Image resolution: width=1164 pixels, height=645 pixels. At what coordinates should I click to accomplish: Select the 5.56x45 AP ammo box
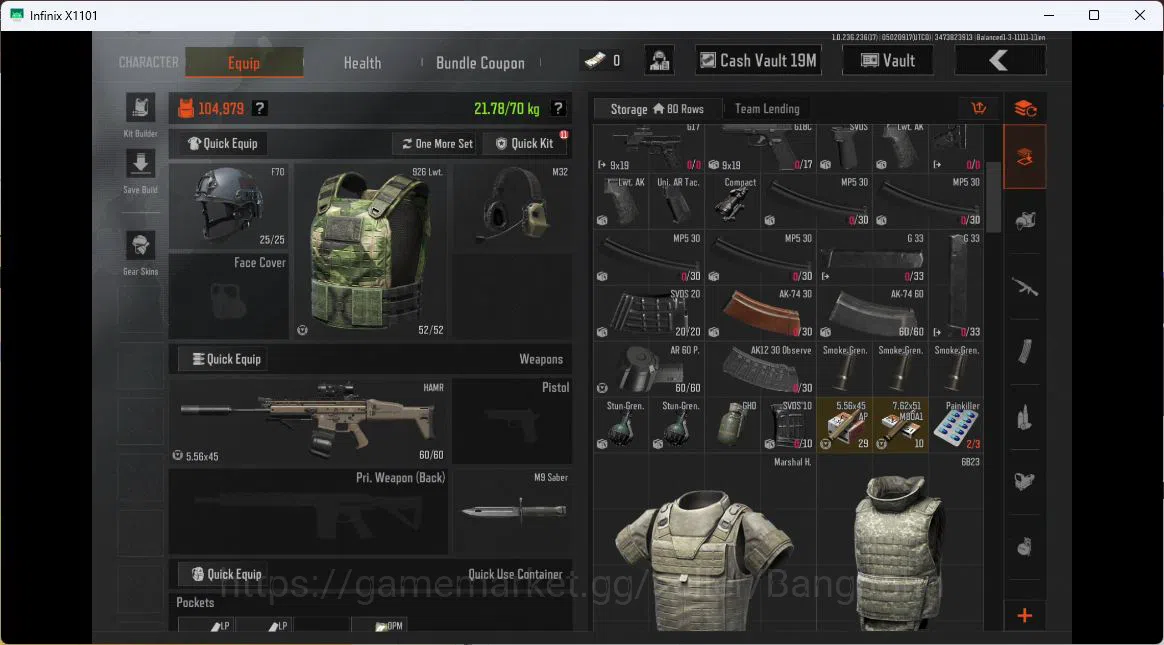tap(845, 425)
